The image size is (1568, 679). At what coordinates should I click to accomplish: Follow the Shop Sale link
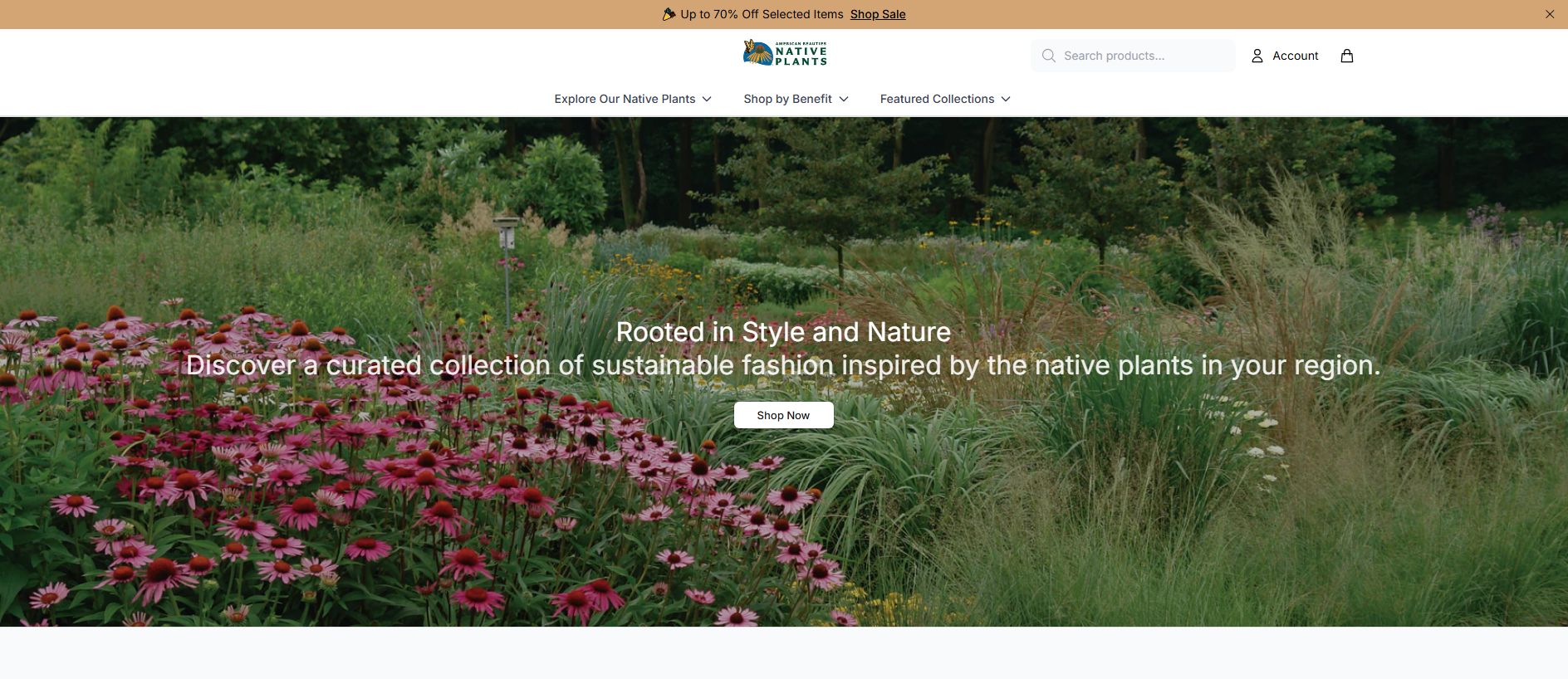(x=878, y=14)
